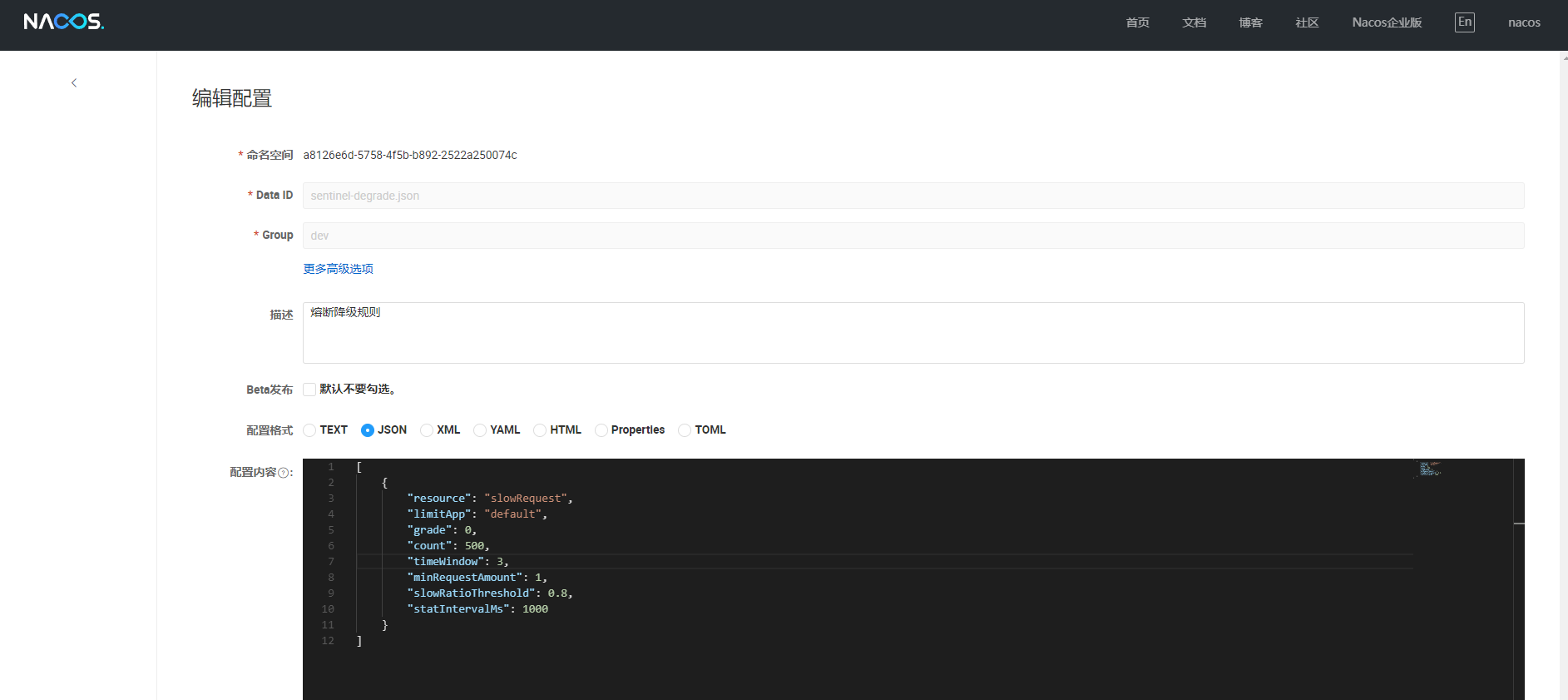Click the Nacos logo
Screen dimensions: 1568x700
click(64, 22)
